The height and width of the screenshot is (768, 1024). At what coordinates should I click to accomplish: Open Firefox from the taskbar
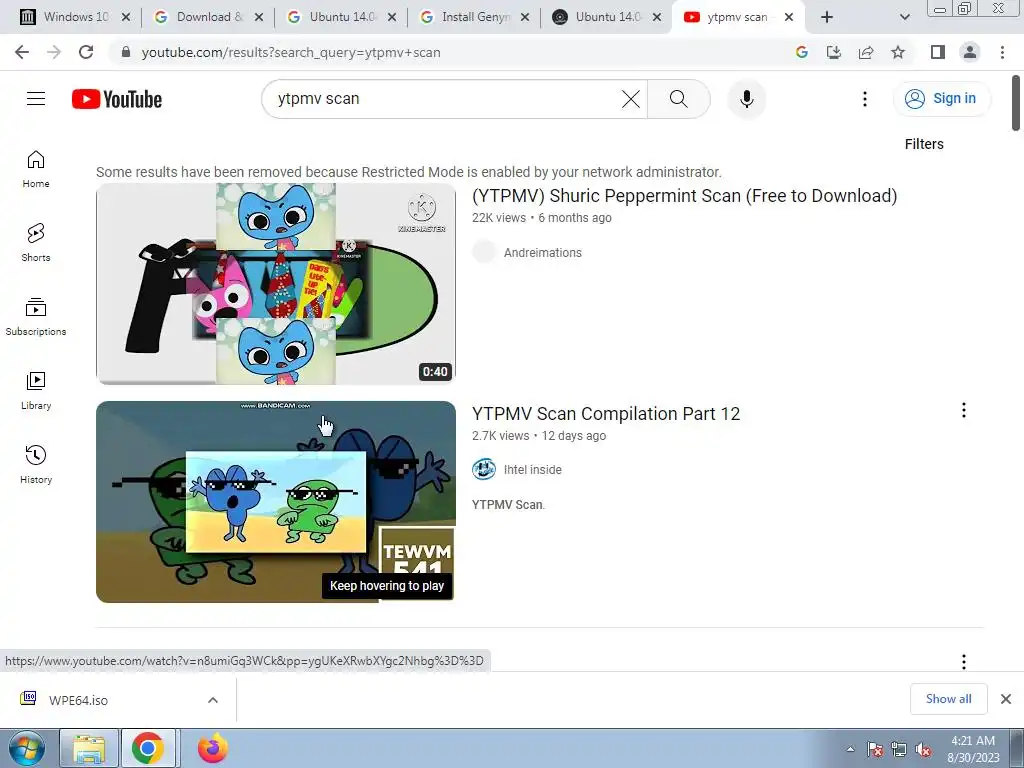(x=212, y=748)
